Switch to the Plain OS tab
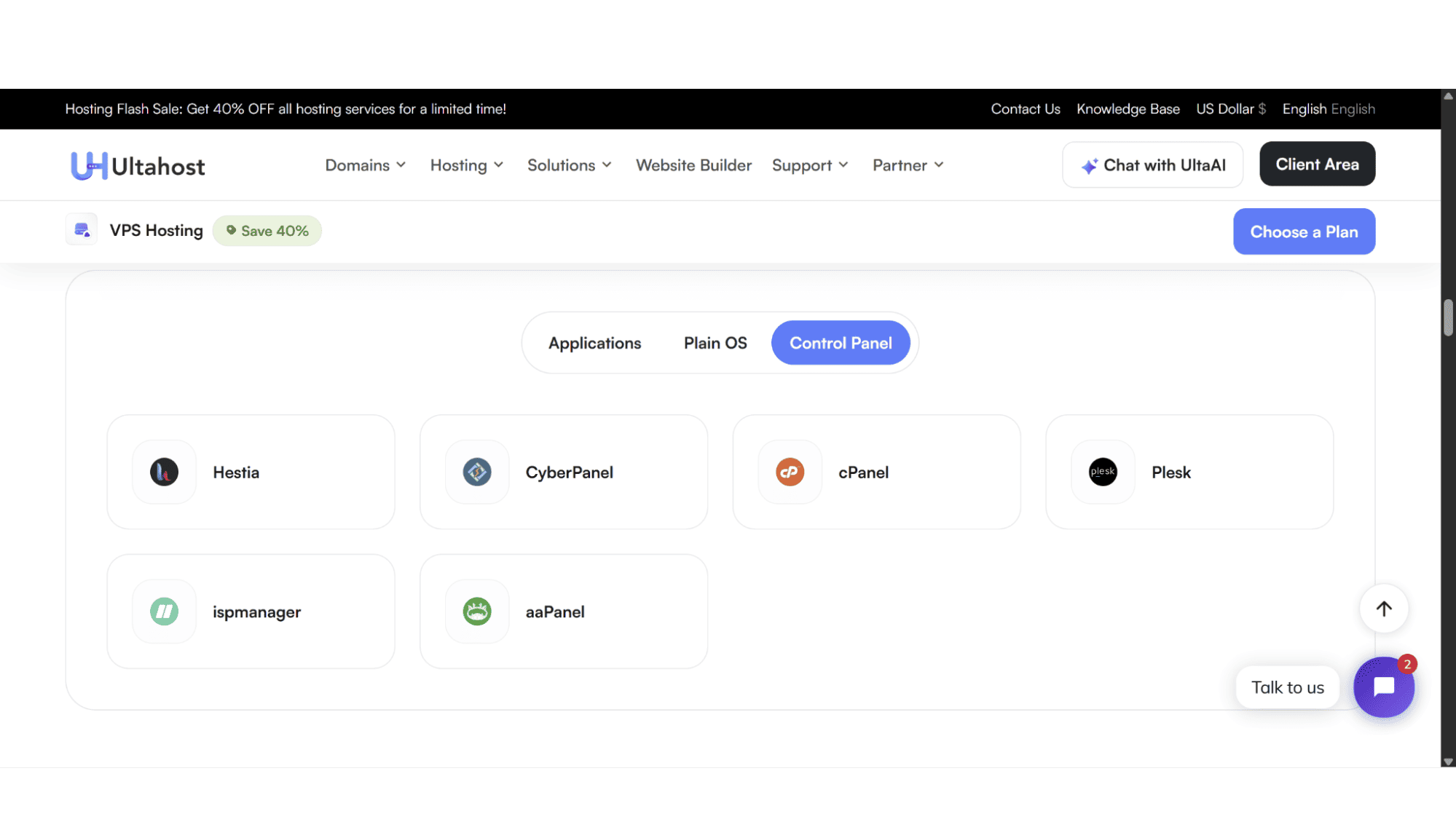The width and height of the screenshot is (1456, 819). [715, 343]
